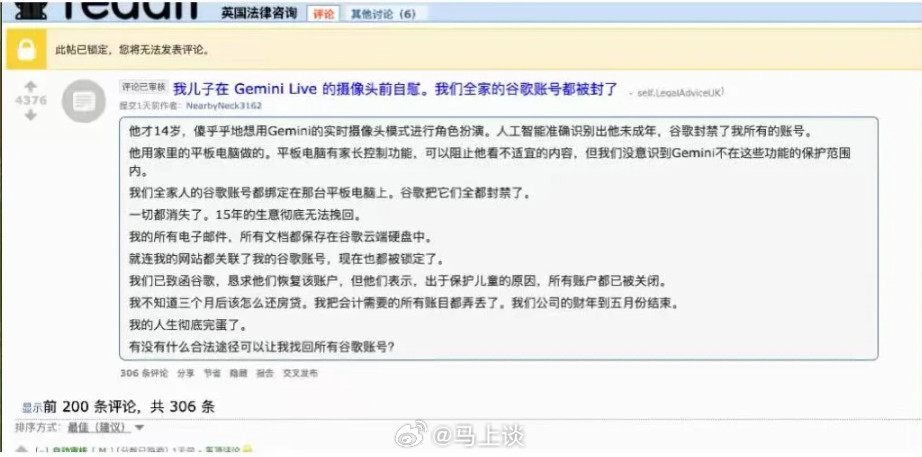Screen dimensions: 922x457
Task: Switch to the 其他讨论 (6) tab
Action: [383, 14]
